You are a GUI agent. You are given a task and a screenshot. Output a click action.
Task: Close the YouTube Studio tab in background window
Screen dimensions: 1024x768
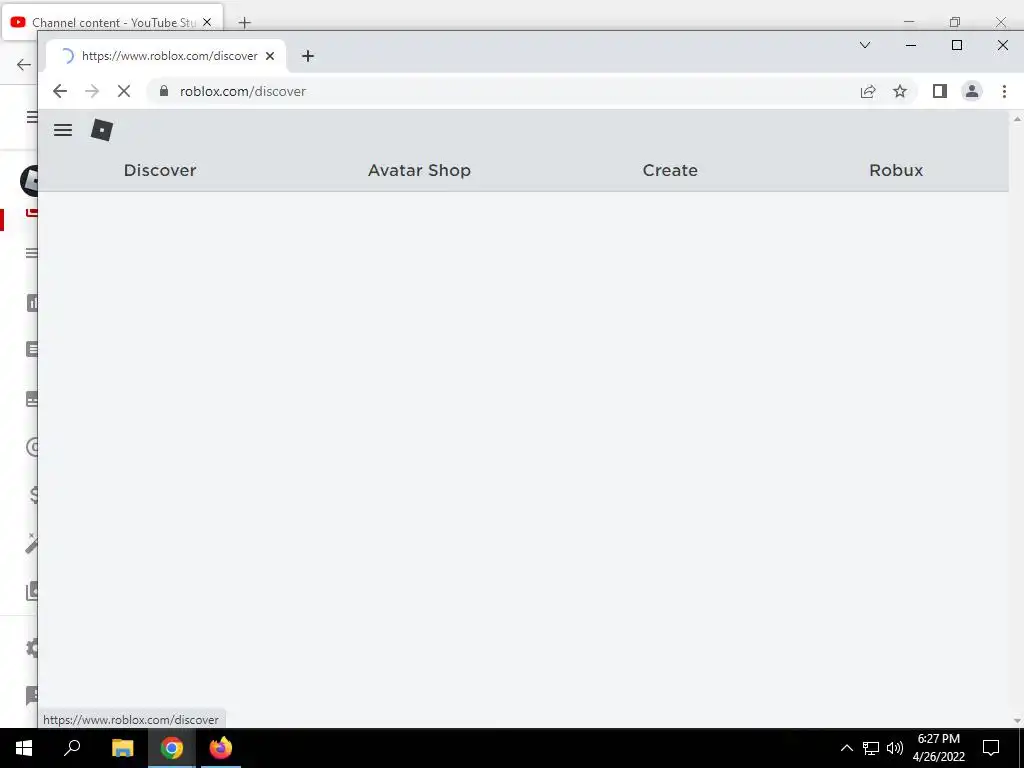207,22
